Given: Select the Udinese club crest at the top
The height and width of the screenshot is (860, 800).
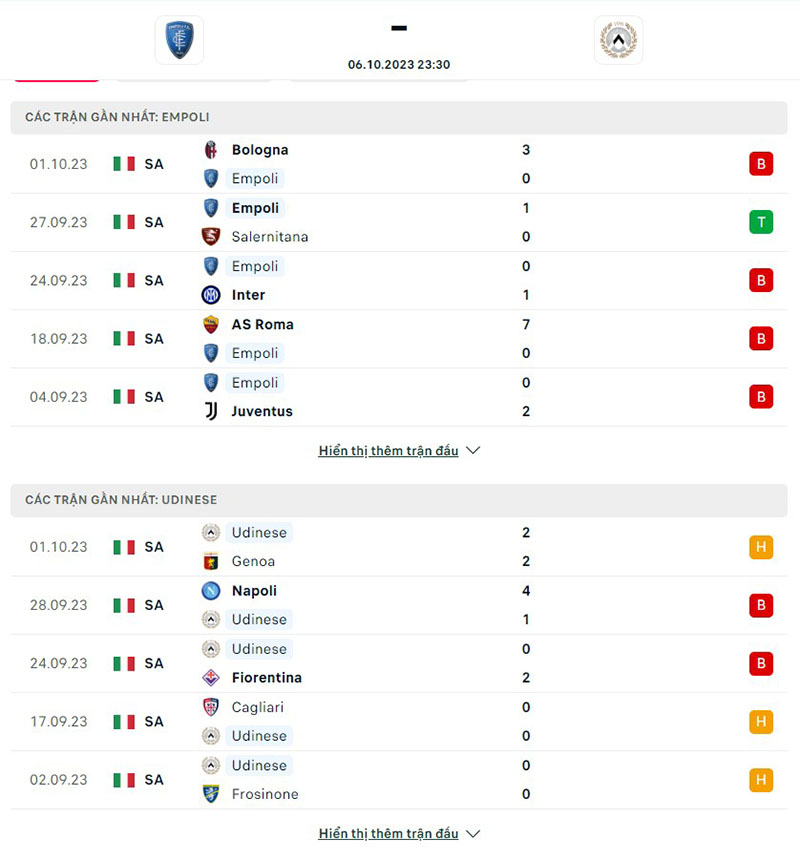Looking at the screenshot, I should pyautogui.click(x=618, y=40).
